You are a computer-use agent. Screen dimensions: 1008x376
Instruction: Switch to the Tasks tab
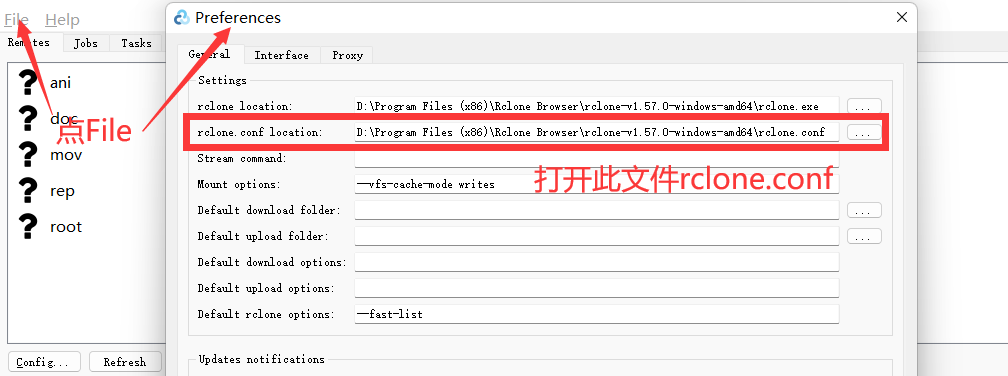coord(136,43)
